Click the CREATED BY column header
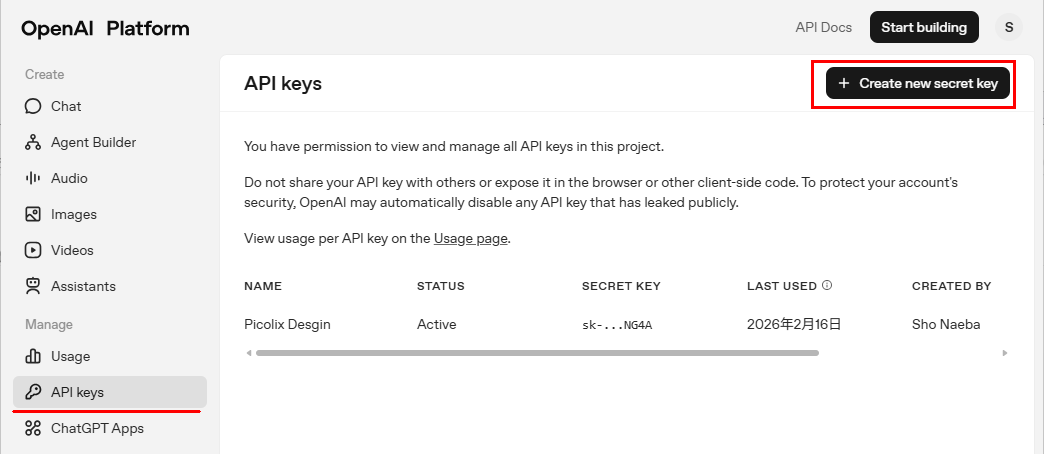Viewport: 1044px width, 454px height. click(x=951, y=286)
